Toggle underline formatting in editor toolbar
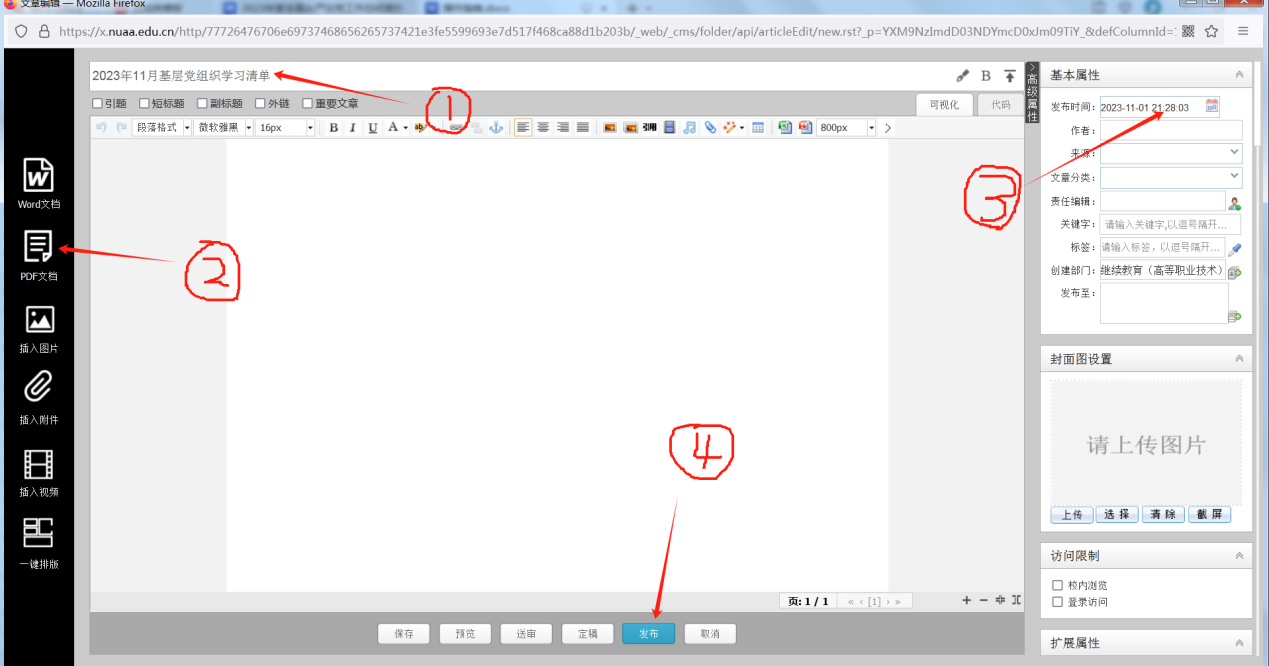Viewport: 1269px width, 666px height. (x=372, y=127)
